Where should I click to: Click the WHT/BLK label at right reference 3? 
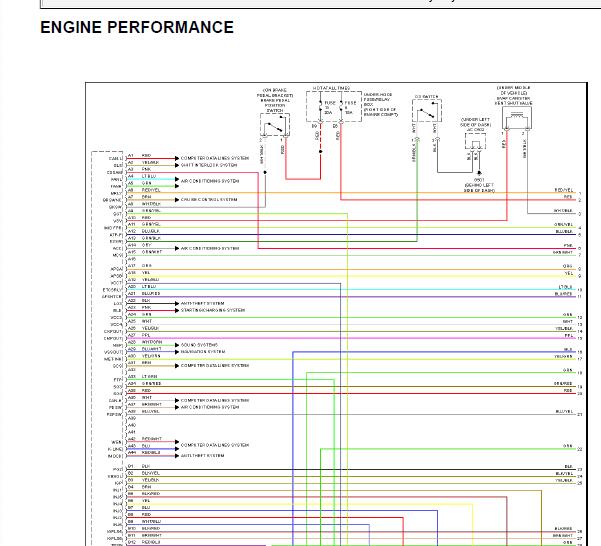point(563,211)
